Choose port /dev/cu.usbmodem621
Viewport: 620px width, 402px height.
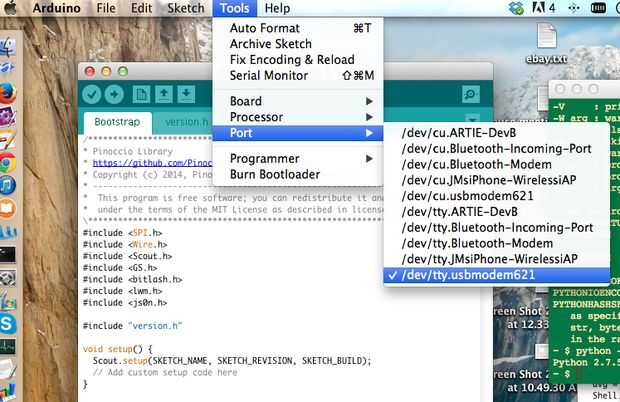click(x=497, y=196)
